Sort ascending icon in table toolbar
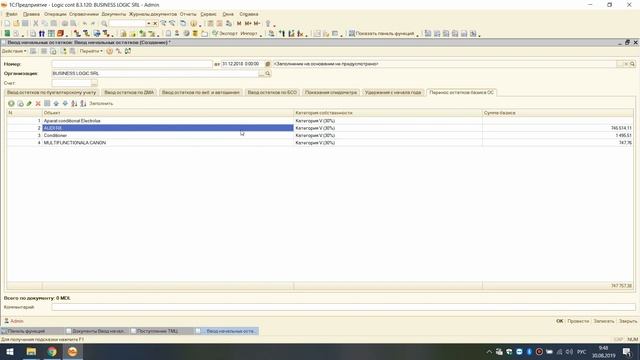Viewport: 640px width, 360px height. pyautogui.click(x=74, y=104)
